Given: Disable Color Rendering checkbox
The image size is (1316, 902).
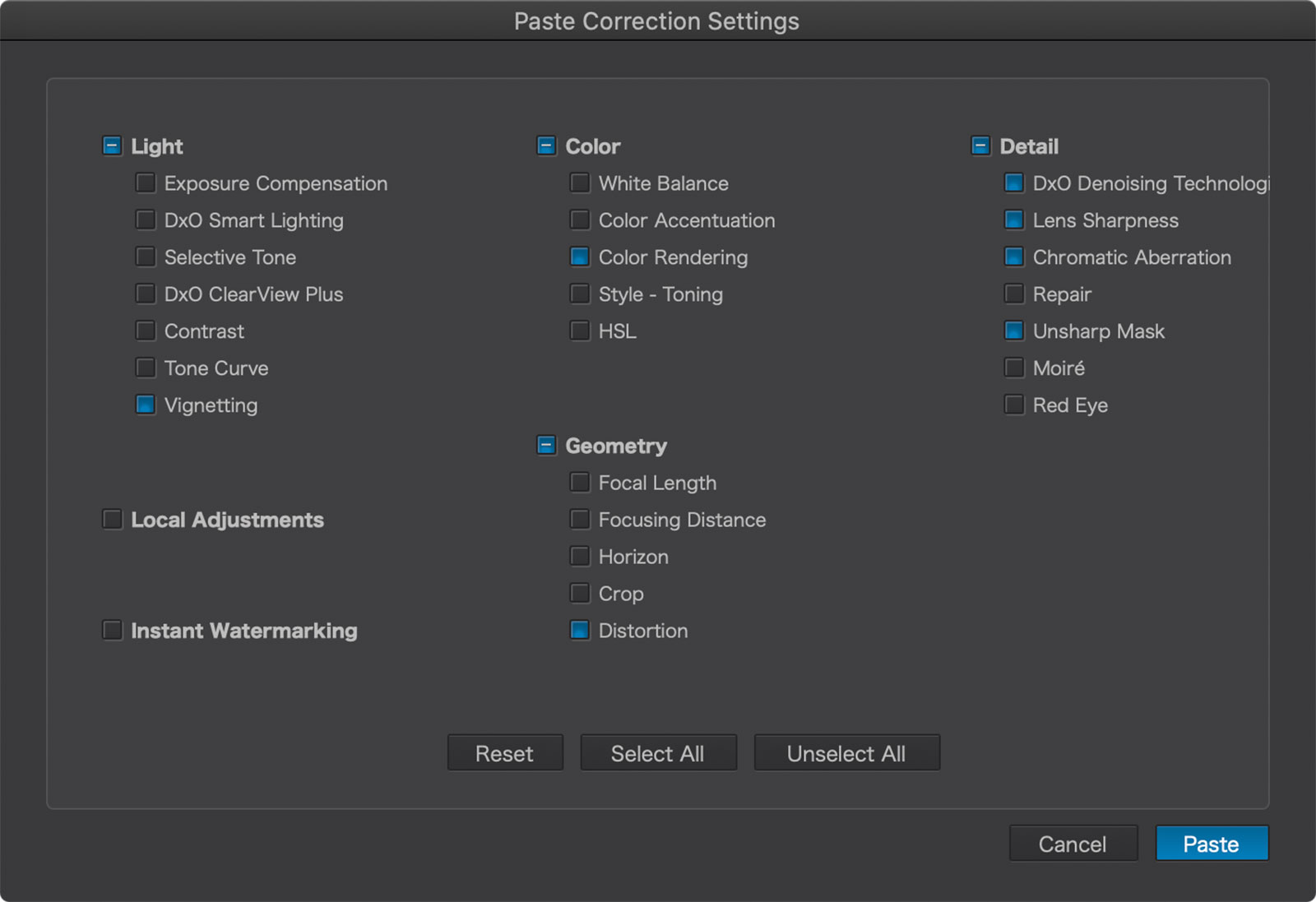Looking at the screenshot, I should [x=580, y=257].
